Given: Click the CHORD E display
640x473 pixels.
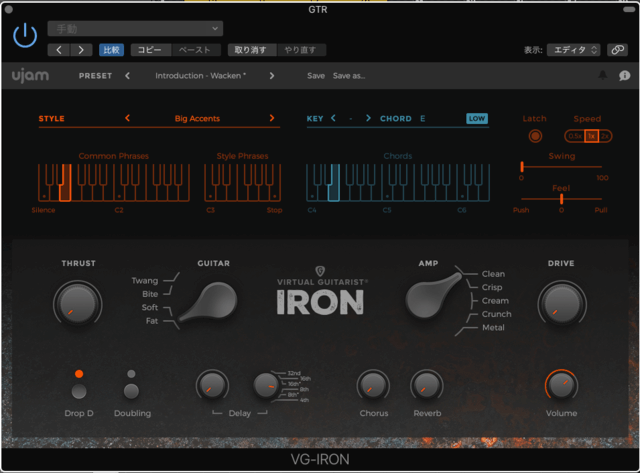Looking at the screenshot, I should click(x=402, y=118).
